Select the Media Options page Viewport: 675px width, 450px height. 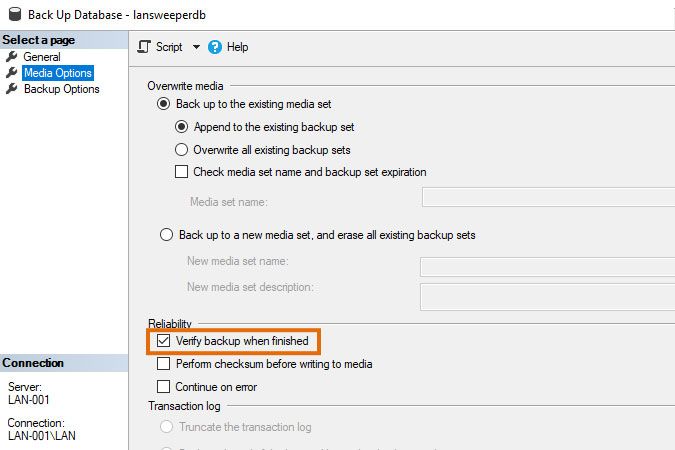tap(57, 73)
